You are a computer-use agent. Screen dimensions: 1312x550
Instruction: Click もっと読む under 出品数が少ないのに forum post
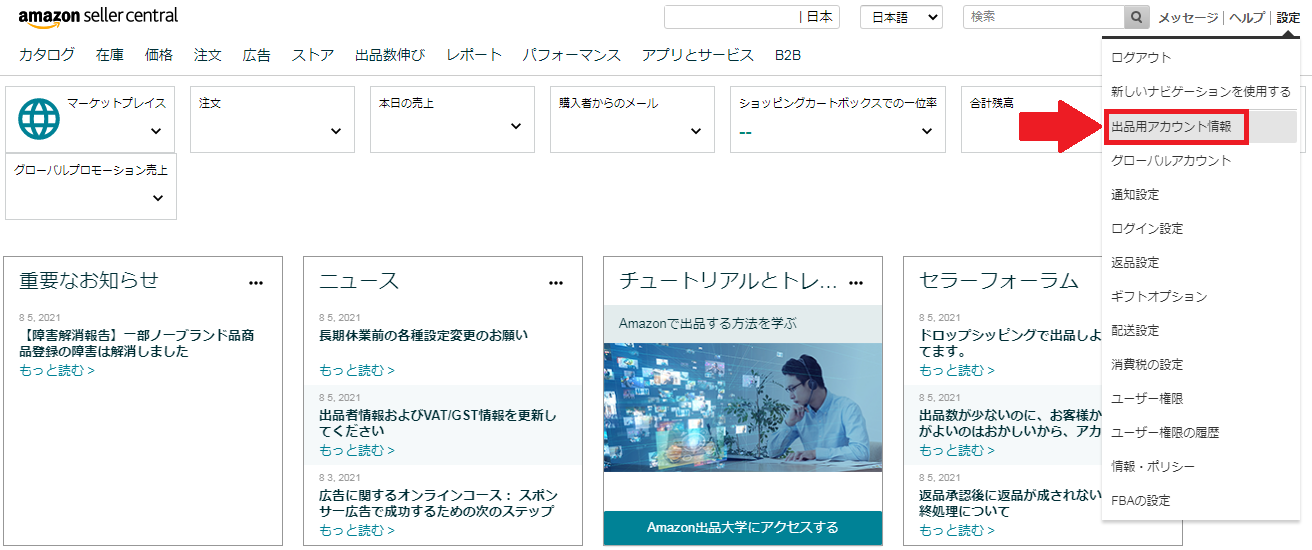(957, 450)
